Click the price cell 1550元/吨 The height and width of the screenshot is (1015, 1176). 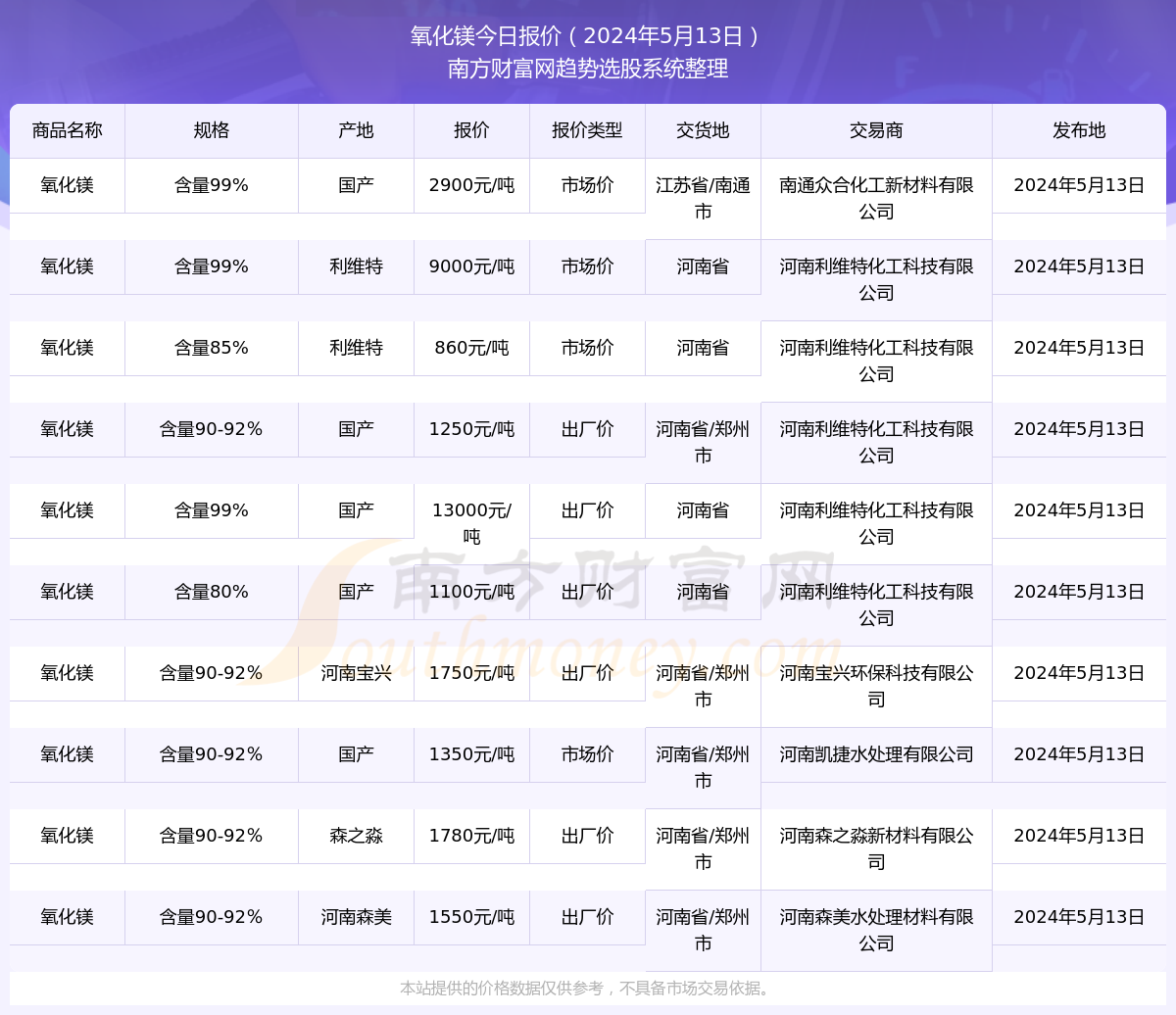[471, 917]
